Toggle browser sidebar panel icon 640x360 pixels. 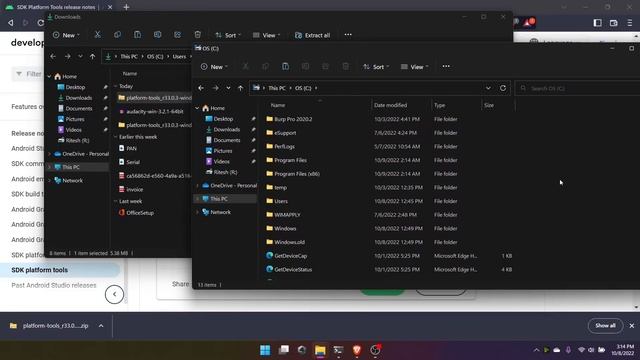pyautogui.click(x=598, y=23)
